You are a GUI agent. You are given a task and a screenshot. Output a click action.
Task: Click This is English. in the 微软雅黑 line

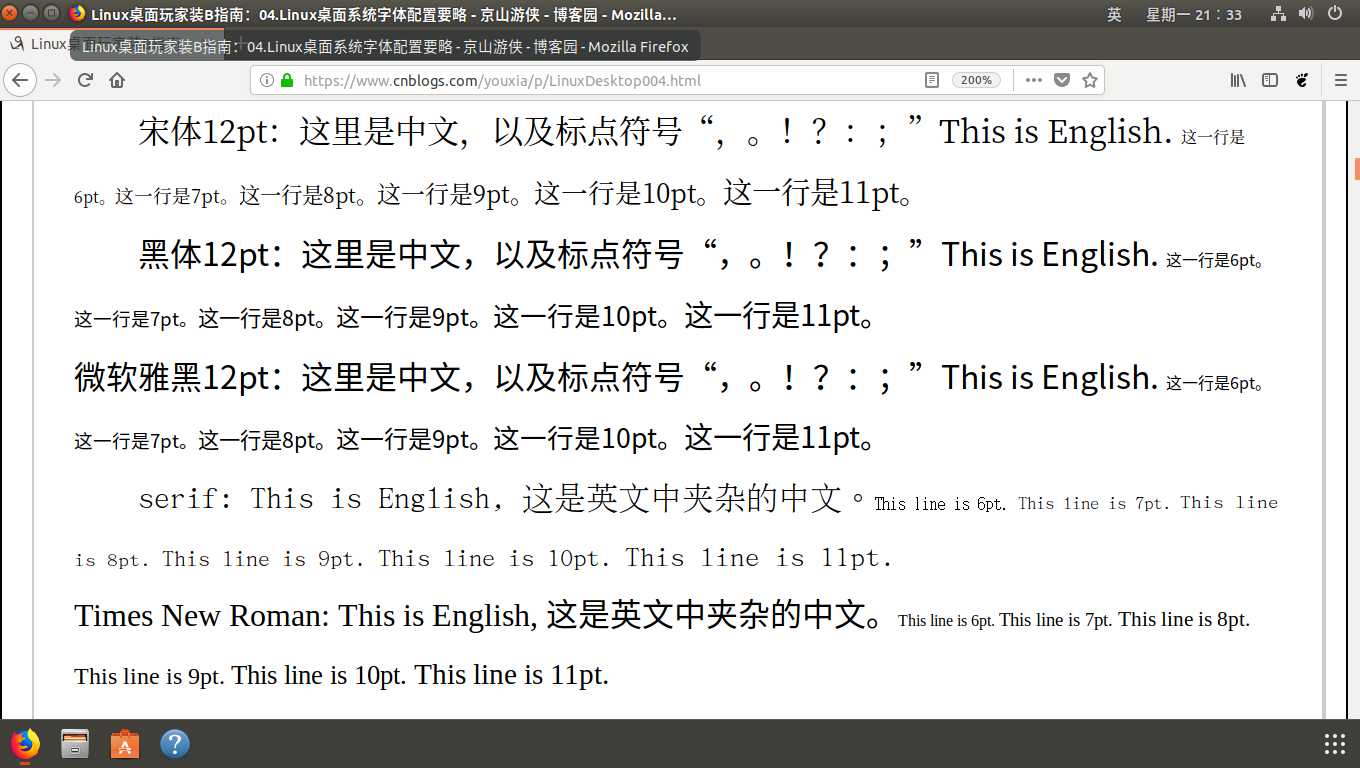(x=1050, y=378)
